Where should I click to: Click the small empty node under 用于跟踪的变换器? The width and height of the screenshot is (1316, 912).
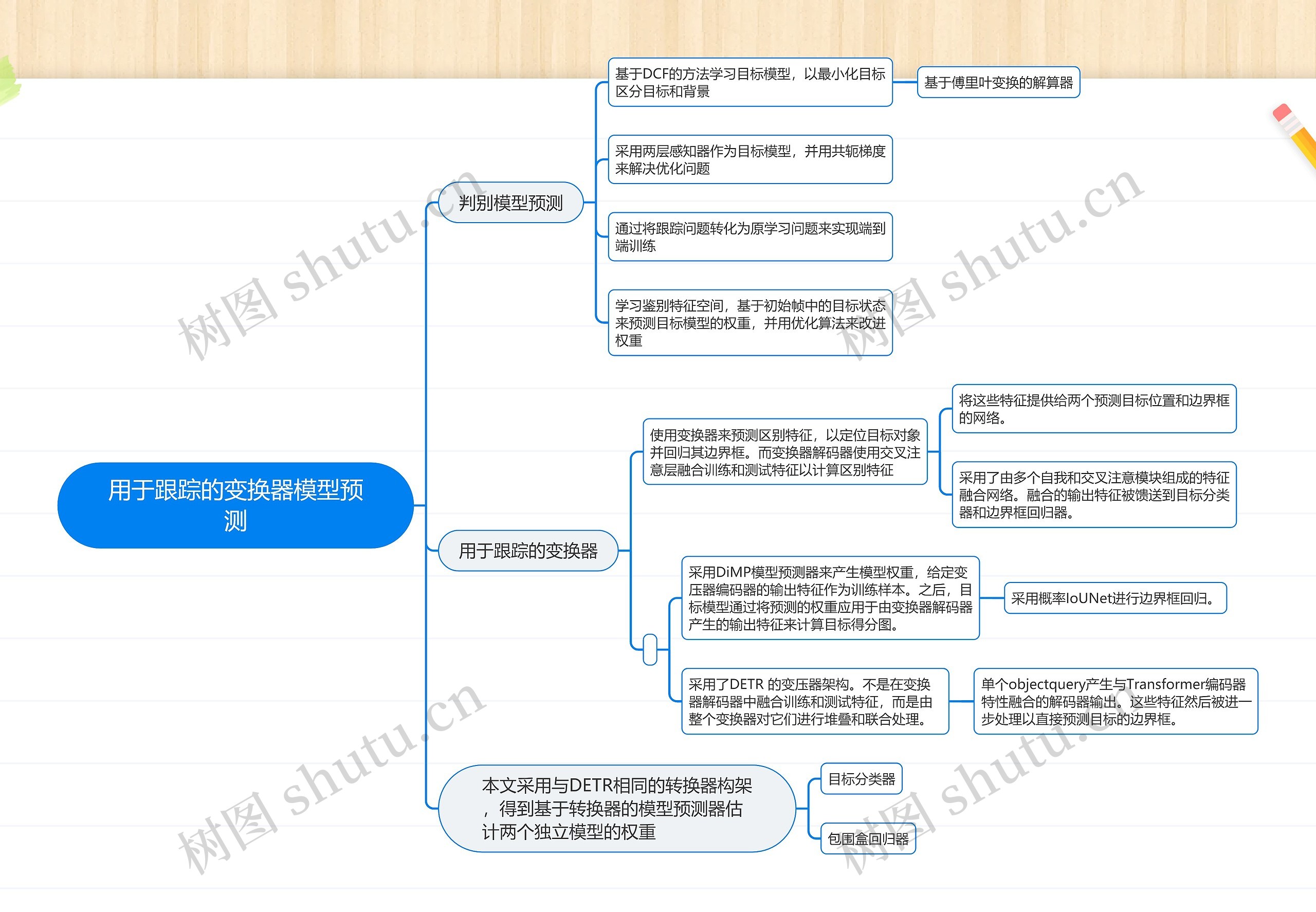point(650,650)
